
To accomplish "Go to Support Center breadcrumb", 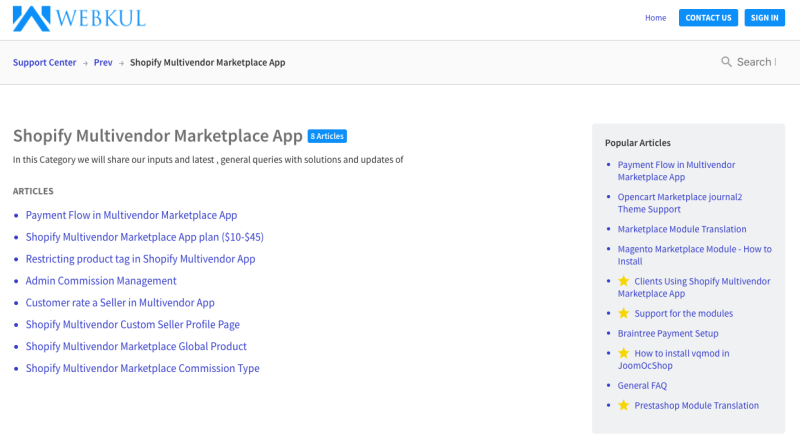I will click(44, 62).
